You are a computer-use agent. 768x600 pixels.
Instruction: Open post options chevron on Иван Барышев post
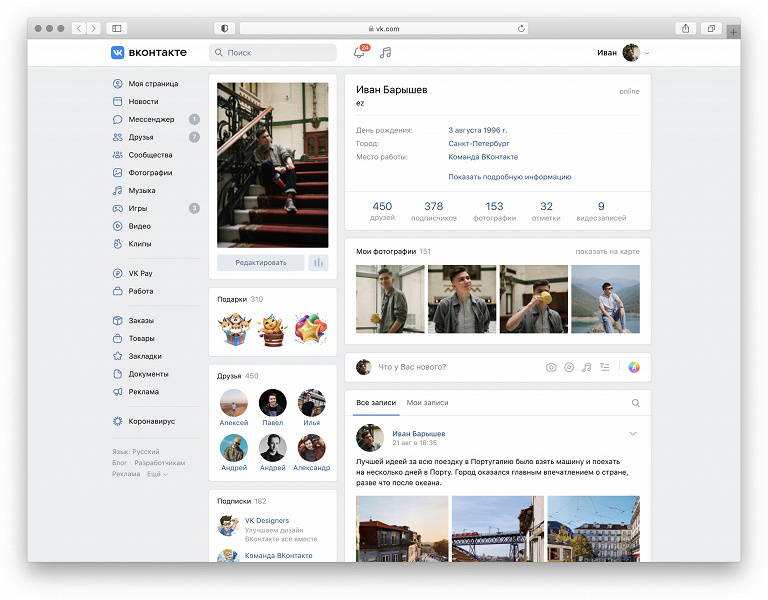click(633, 433)
